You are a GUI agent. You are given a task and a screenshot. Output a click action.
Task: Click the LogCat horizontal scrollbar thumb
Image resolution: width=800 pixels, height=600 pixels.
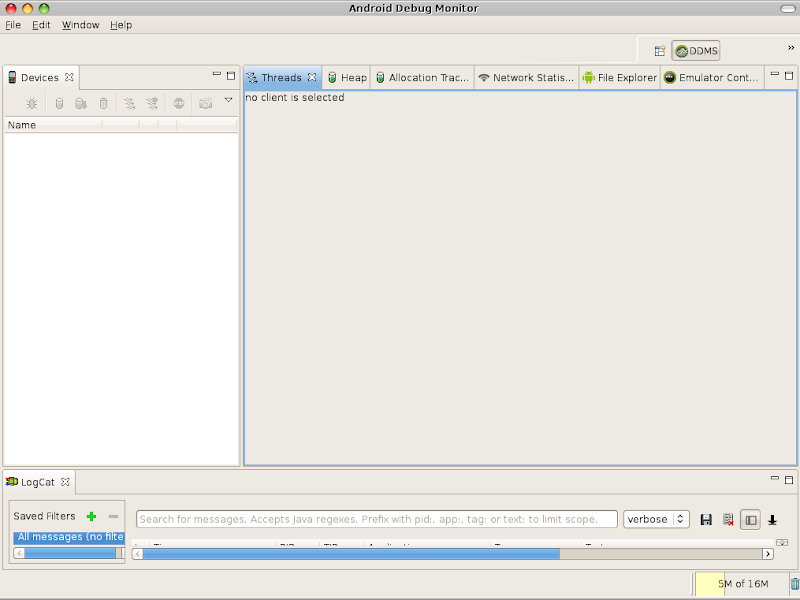coord(351,554)
